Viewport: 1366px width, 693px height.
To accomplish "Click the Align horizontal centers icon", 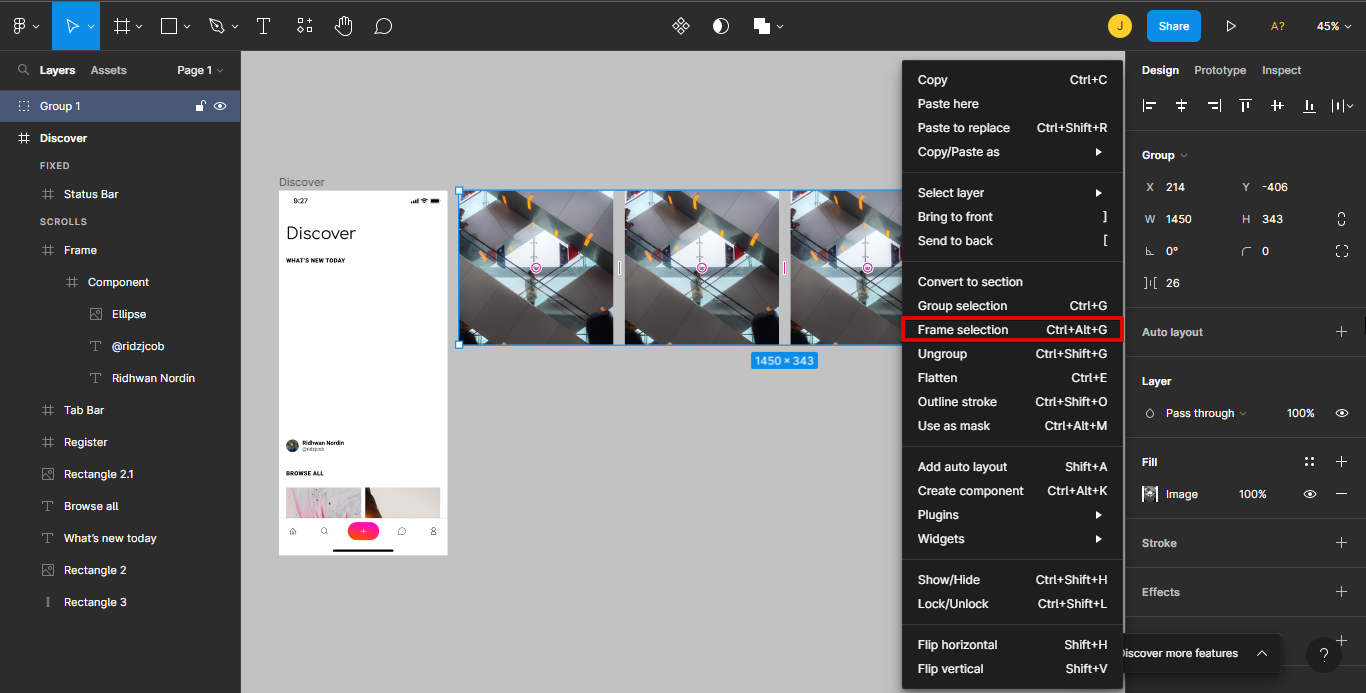I will point(1181,105).
